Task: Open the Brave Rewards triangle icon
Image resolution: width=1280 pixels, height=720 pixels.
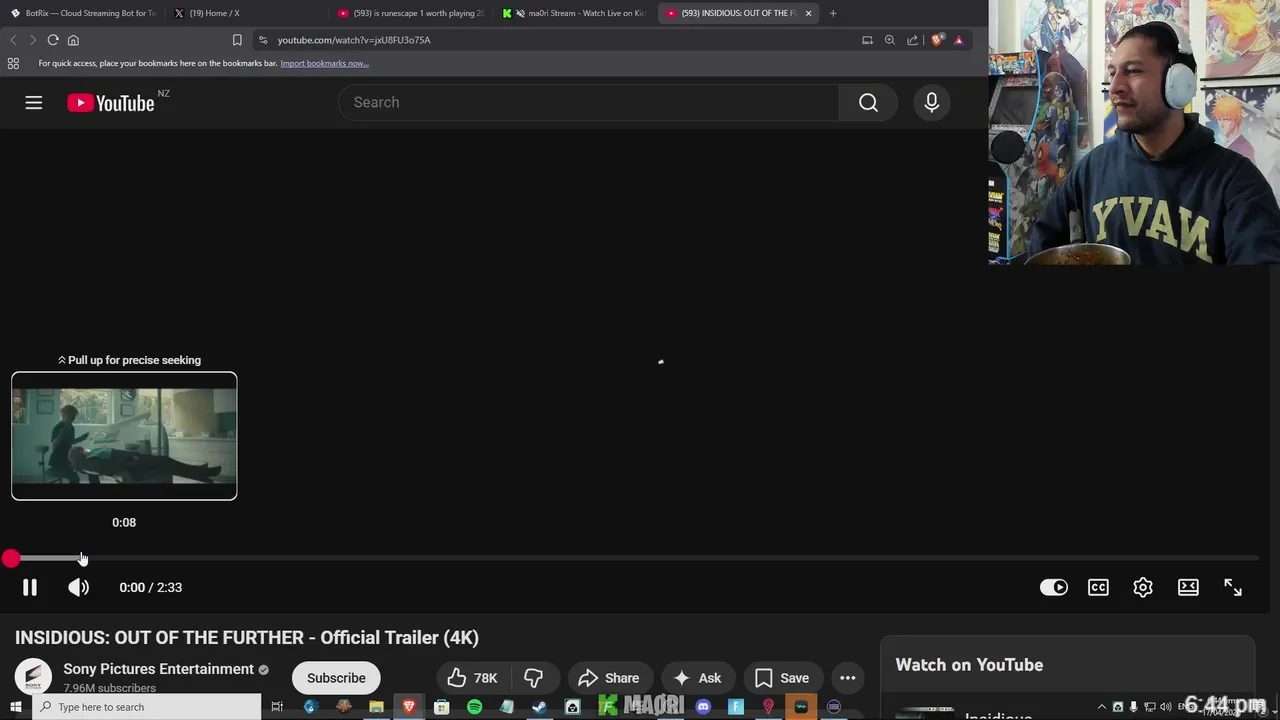Action: [x=958, y=40]
